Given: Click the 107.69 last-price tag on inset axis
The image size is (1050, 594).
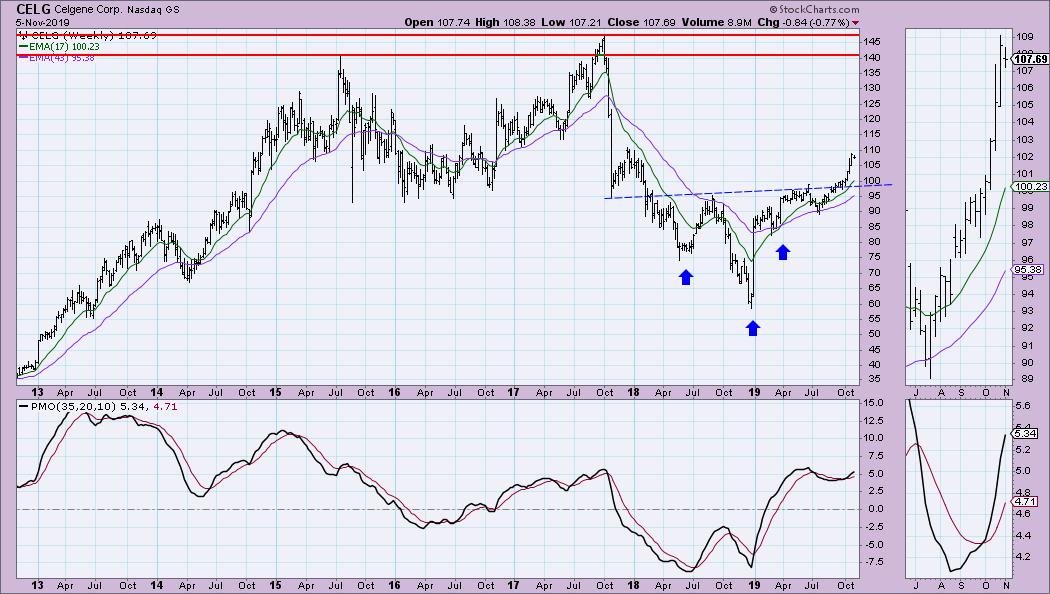Looking at the screenshot, I should 1031,60.
